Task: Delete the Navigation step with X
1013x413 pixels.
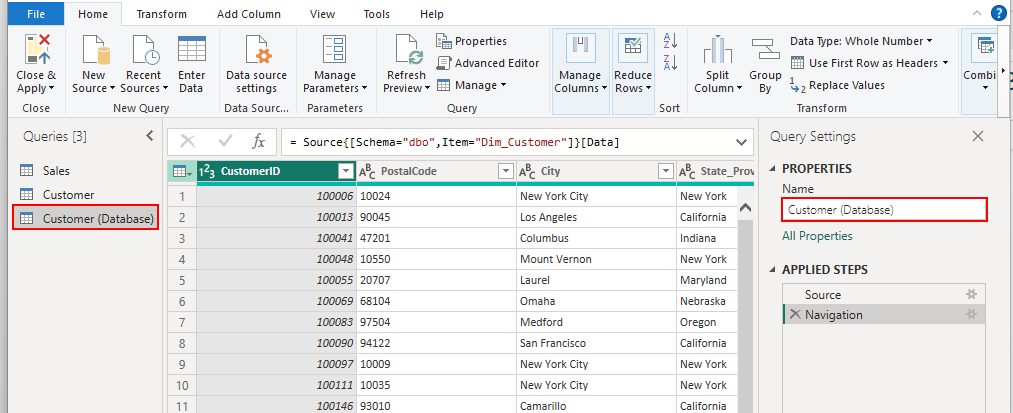Action: [x=795, y=315]
